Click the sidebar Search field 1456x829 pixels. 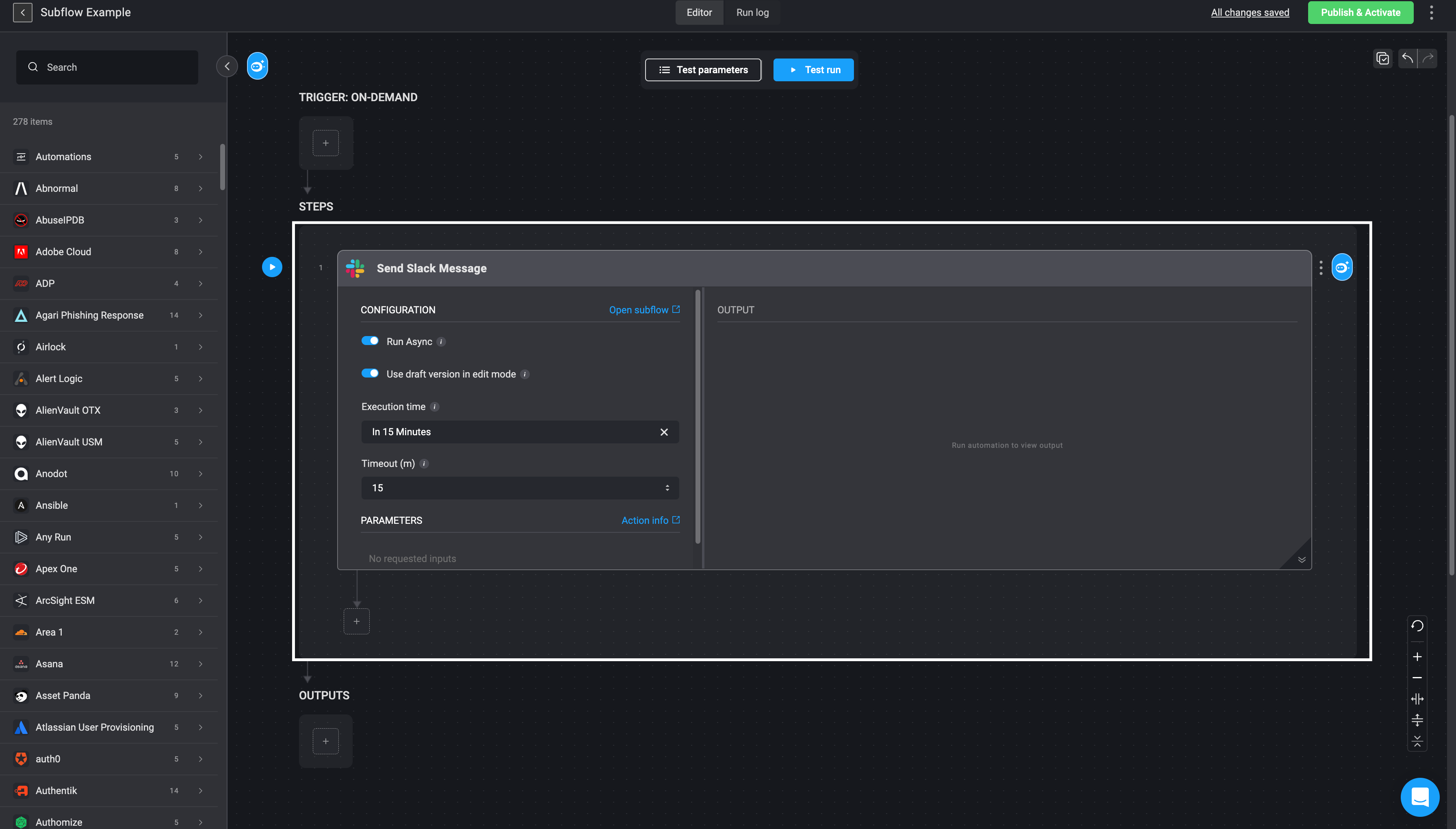coord(107,67)
